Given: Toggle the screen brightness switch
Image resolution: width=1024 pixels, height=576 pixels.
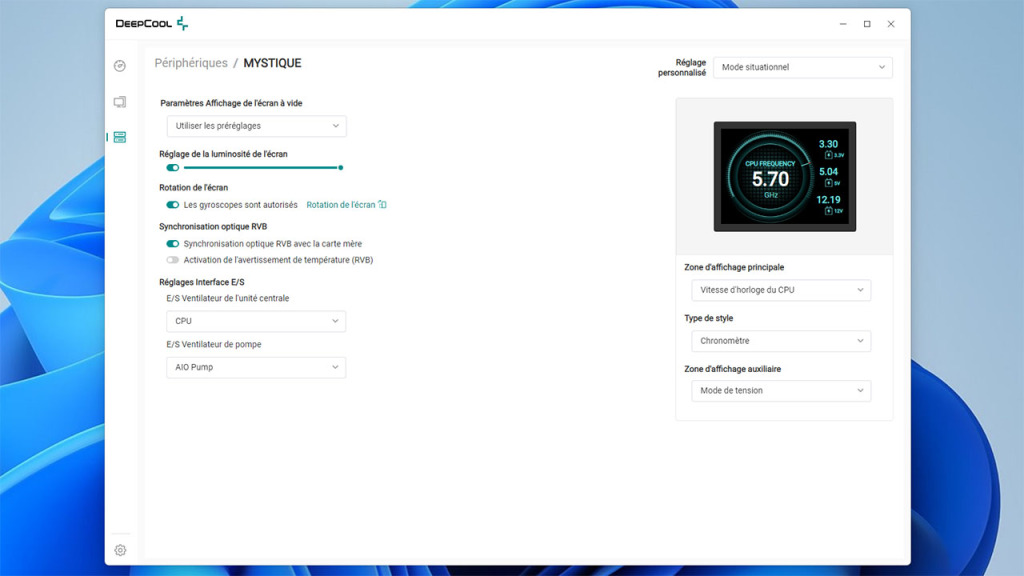Looking at the screenshot, I should click(173, 168).
